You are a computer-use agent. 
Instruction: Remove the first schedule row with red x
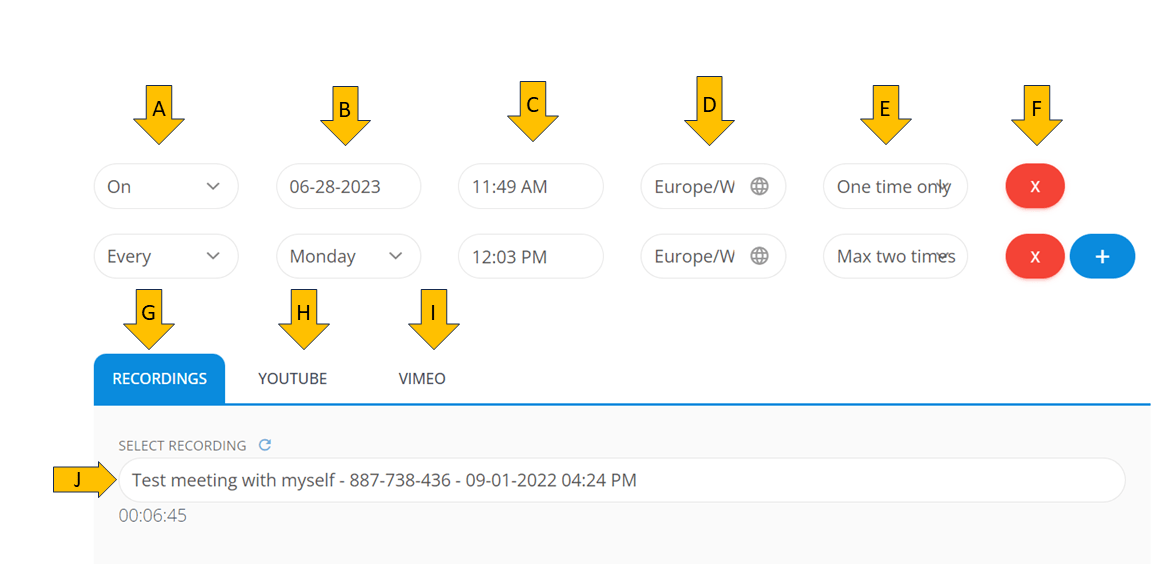1035,187
